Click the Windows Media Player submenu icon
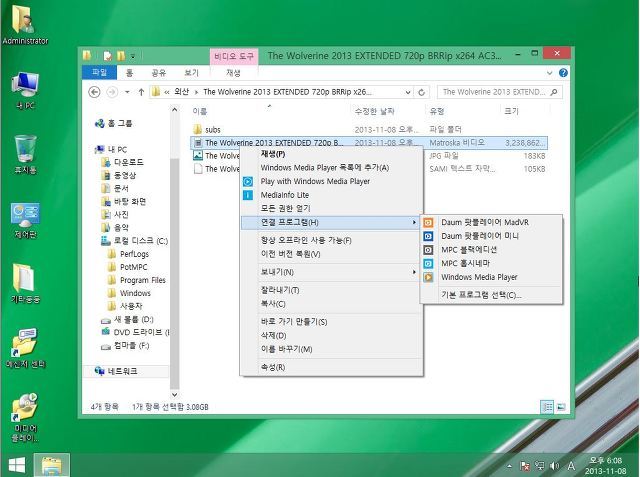This screenshot has width=640, height=477. [428, 277]
